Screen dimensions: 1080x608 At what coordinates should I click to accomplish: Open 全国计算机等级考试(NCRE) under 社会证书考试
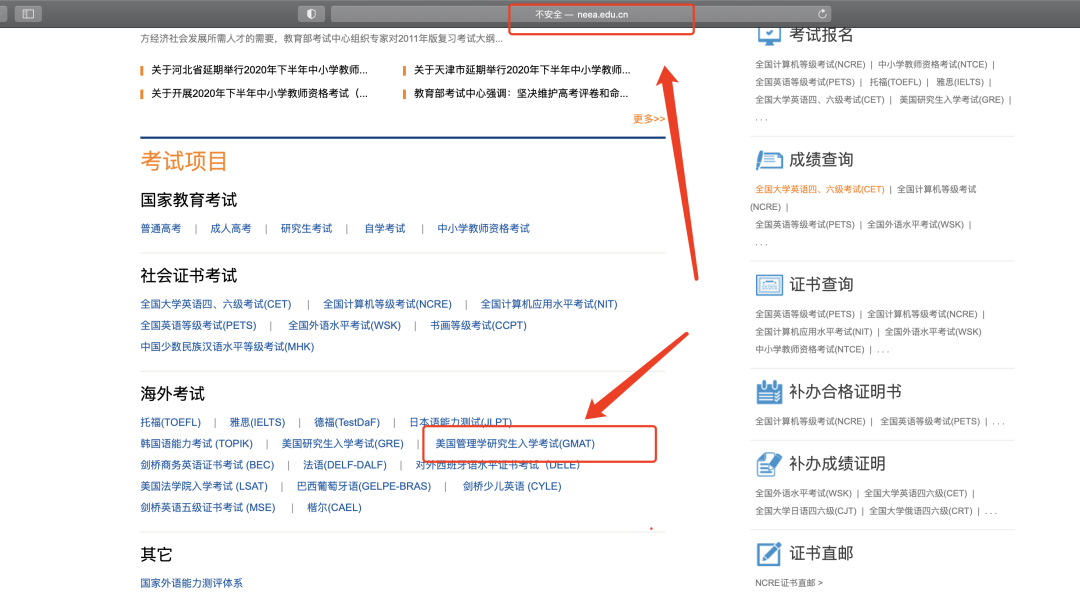(387, 304)
